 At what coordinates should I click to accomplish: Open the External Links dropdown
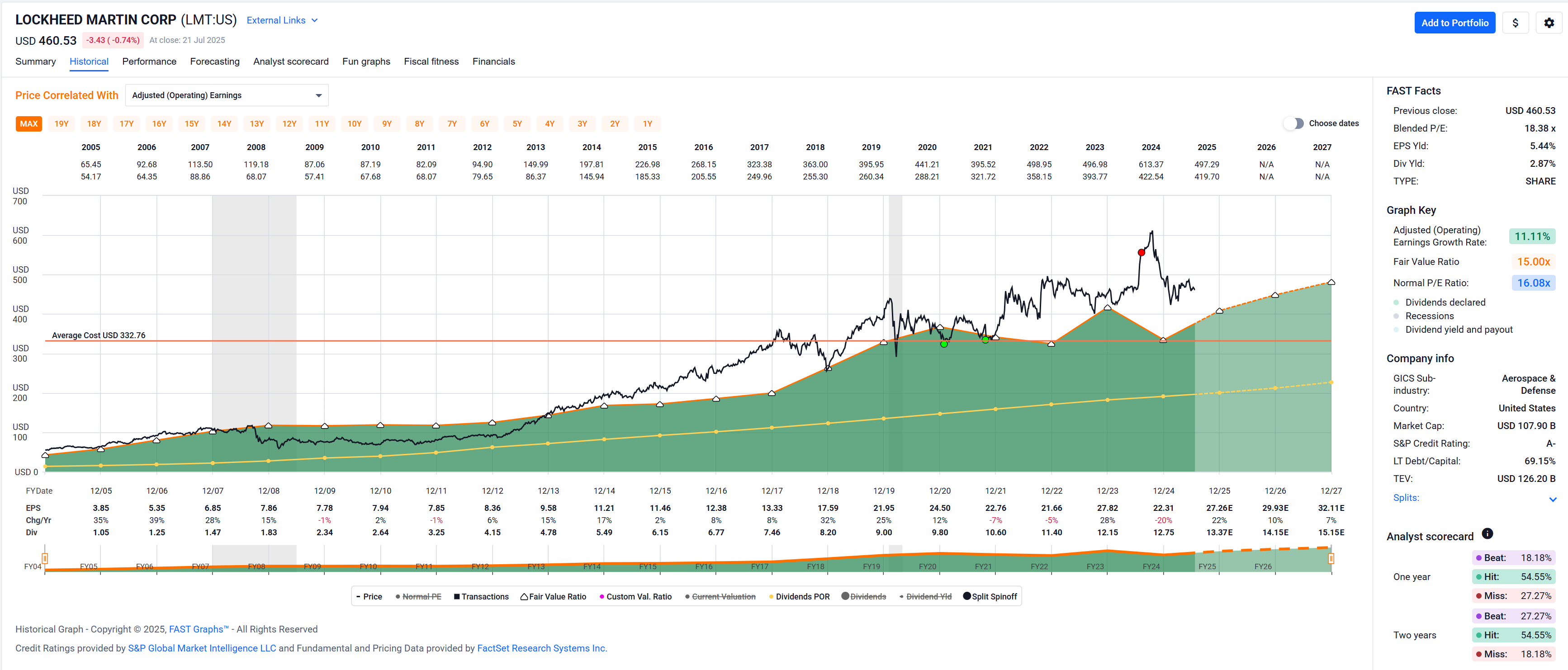282,20
